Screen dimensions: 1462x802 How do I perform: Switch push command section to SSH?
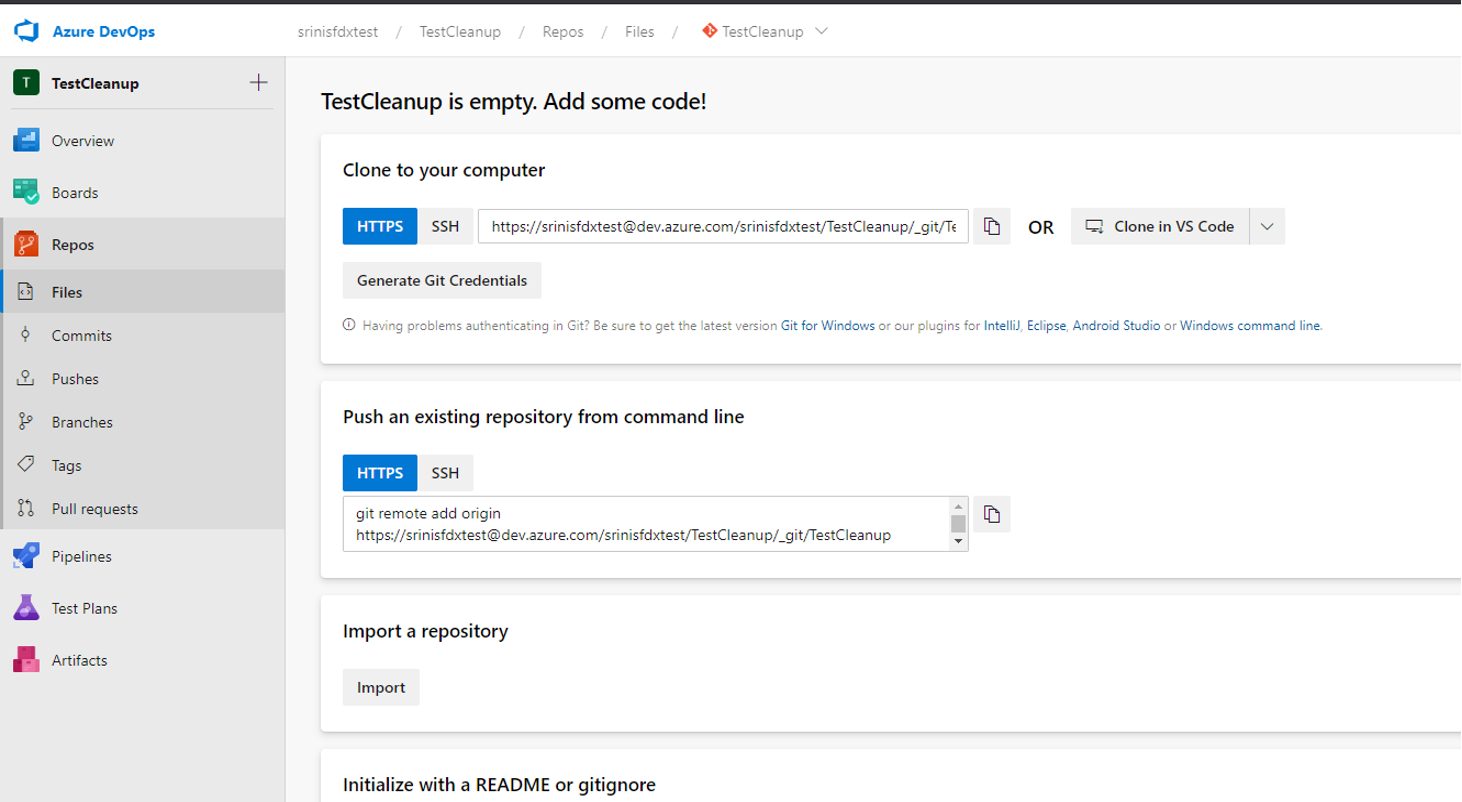[444, 472]
